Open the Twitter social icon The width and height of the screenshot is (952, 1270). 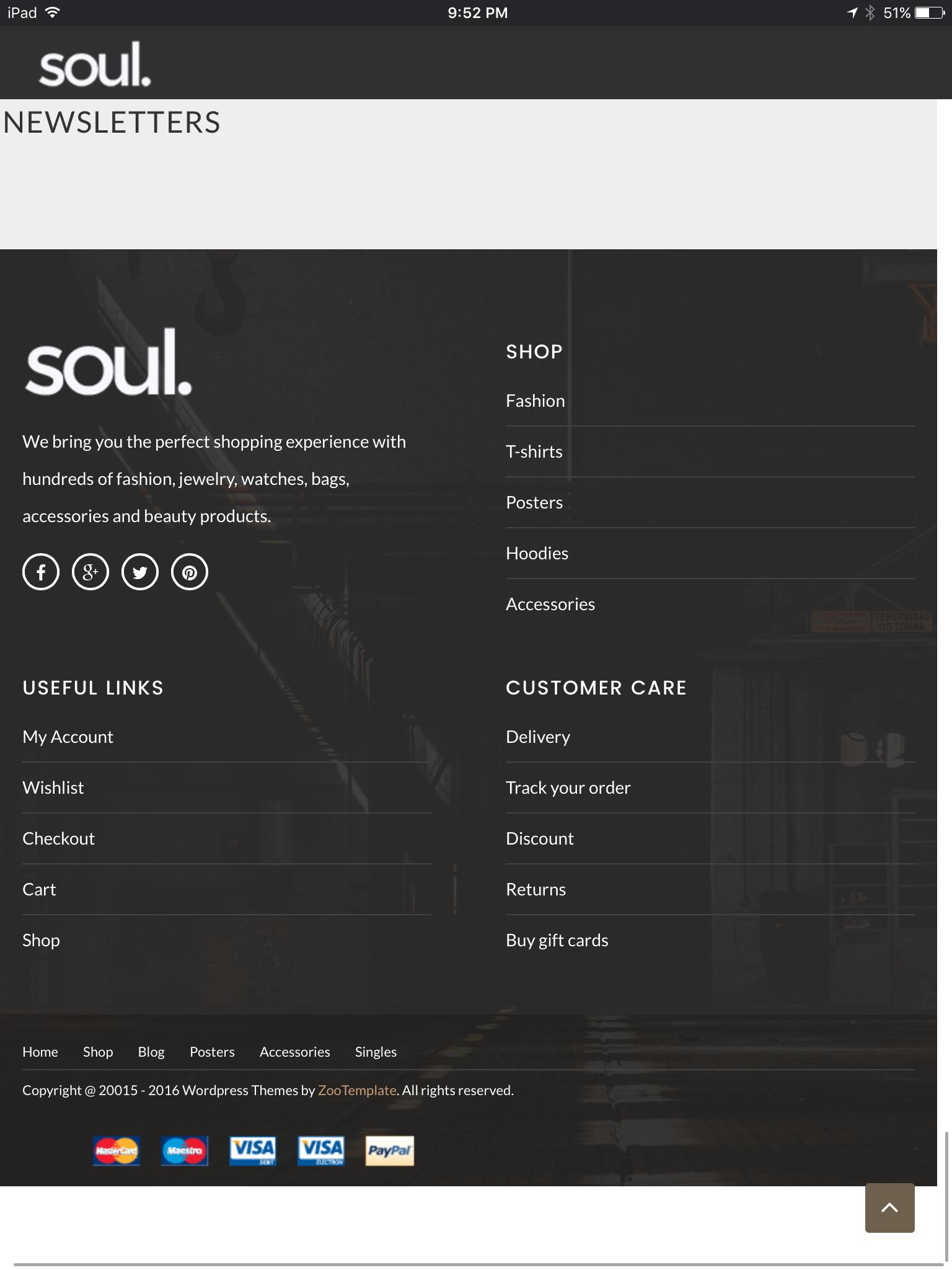click(x=140, y=572)
